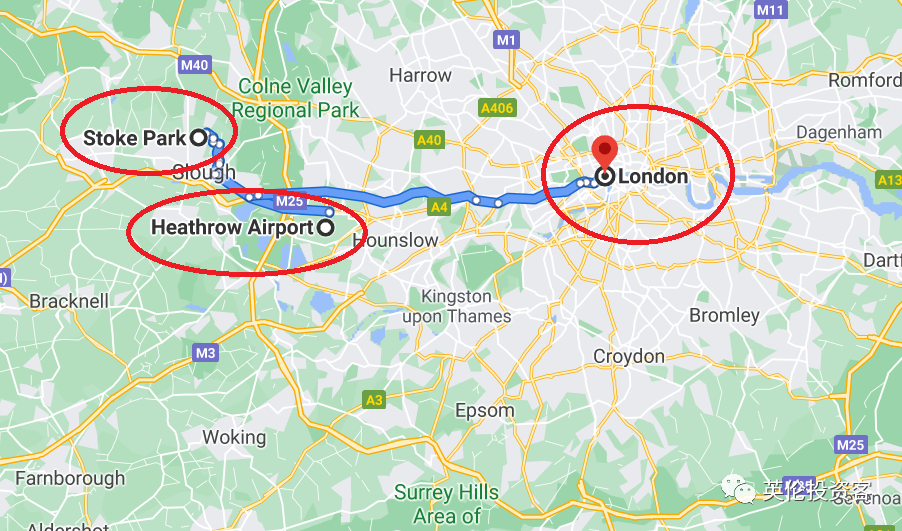Click the Colne Valley Regional Park label
Viewport: 902px width, 531px height.
coord(296,98)
